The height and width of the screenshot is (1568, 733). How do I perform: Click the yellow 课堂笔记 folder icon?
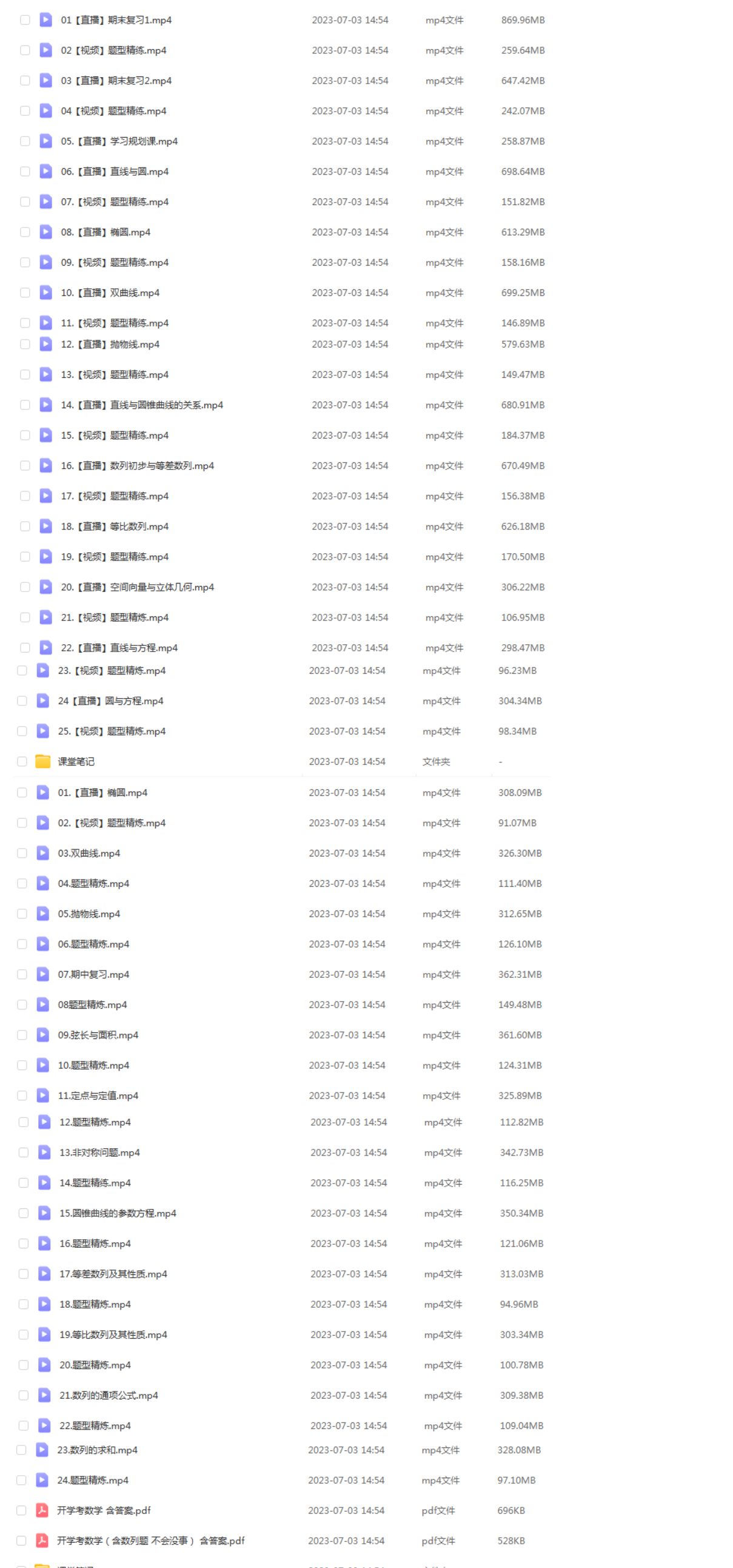pyautogui.click(x=42, y=761)
